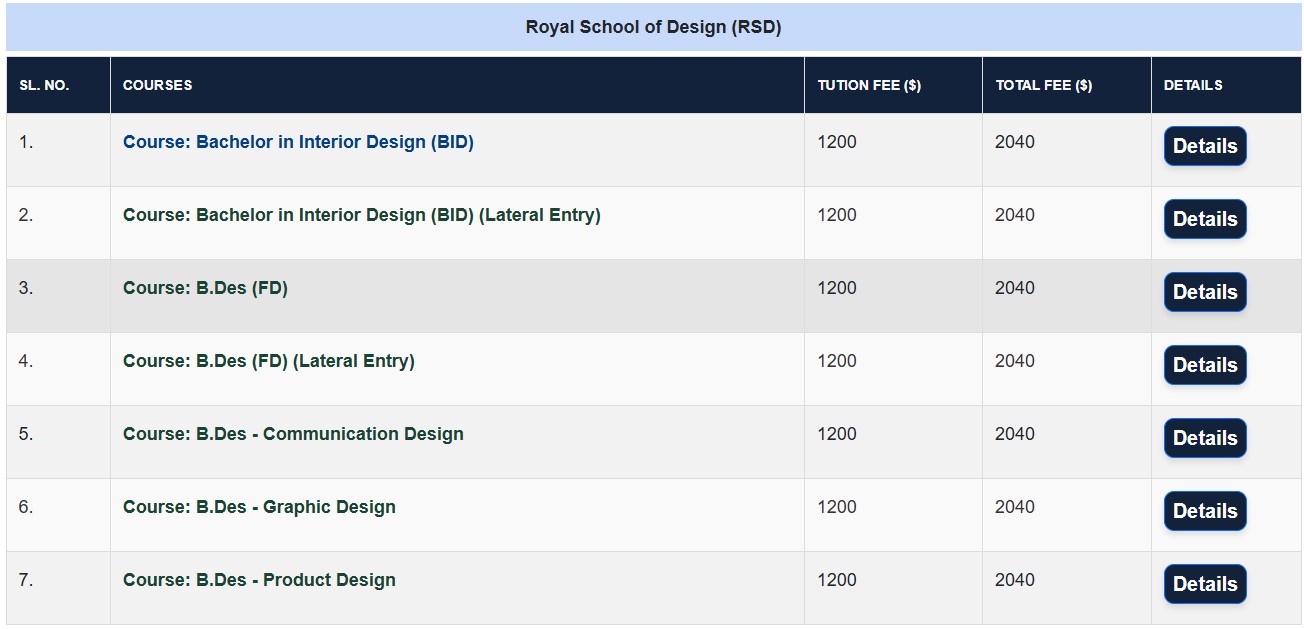Click tuition fee 1200 for Communication Design
Image resolution: width=1304 pixels, height=629 pixels.
pos(837,434)
